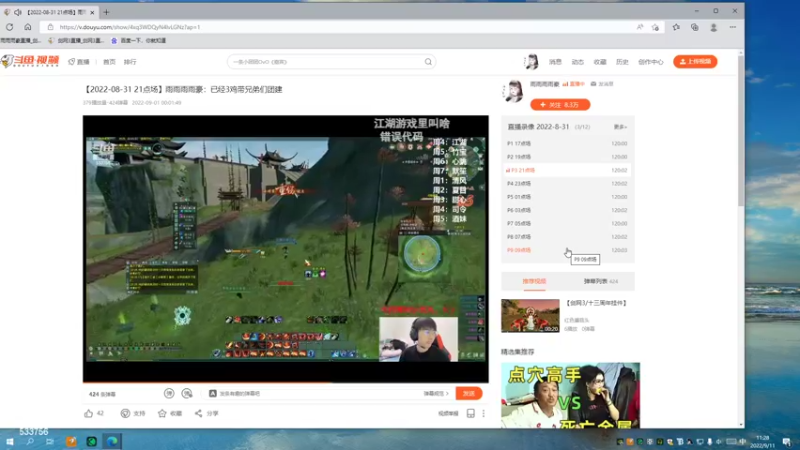Open the 直播 nav item
Screen dimensions: 800x450
pyautogui.click(x=79, y=62)
